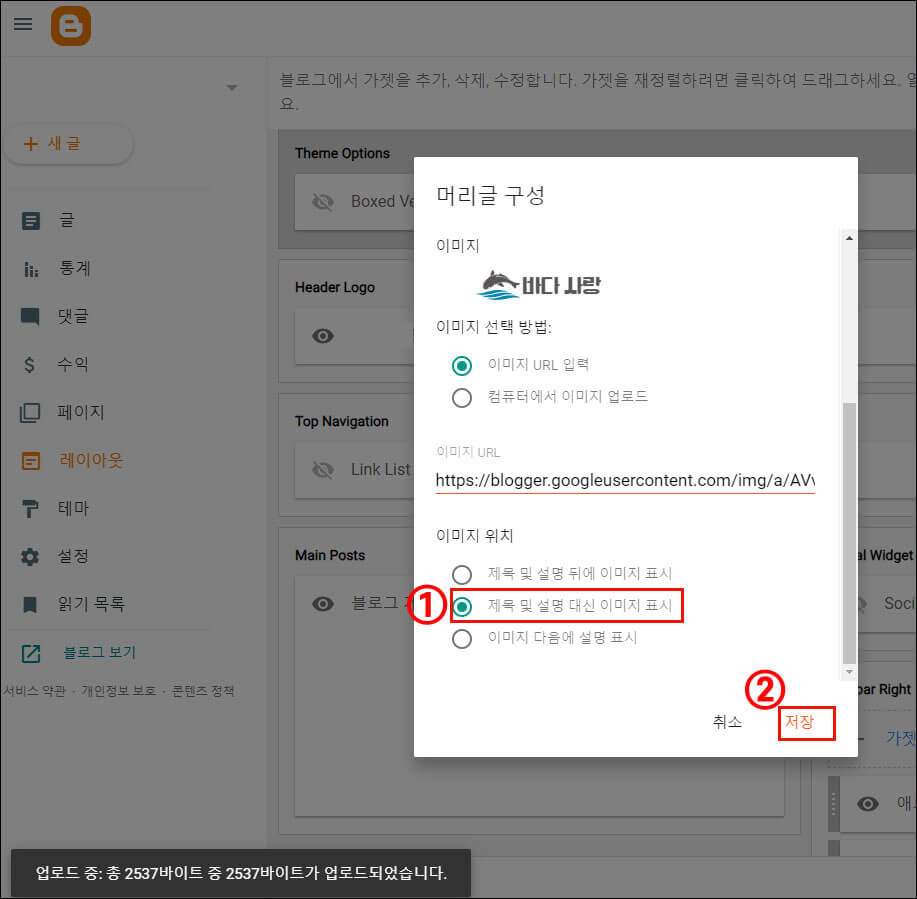This screenshot has width=917, height=899.
Task: Click the 바다사랑 logo image preview
Action: 539,285
